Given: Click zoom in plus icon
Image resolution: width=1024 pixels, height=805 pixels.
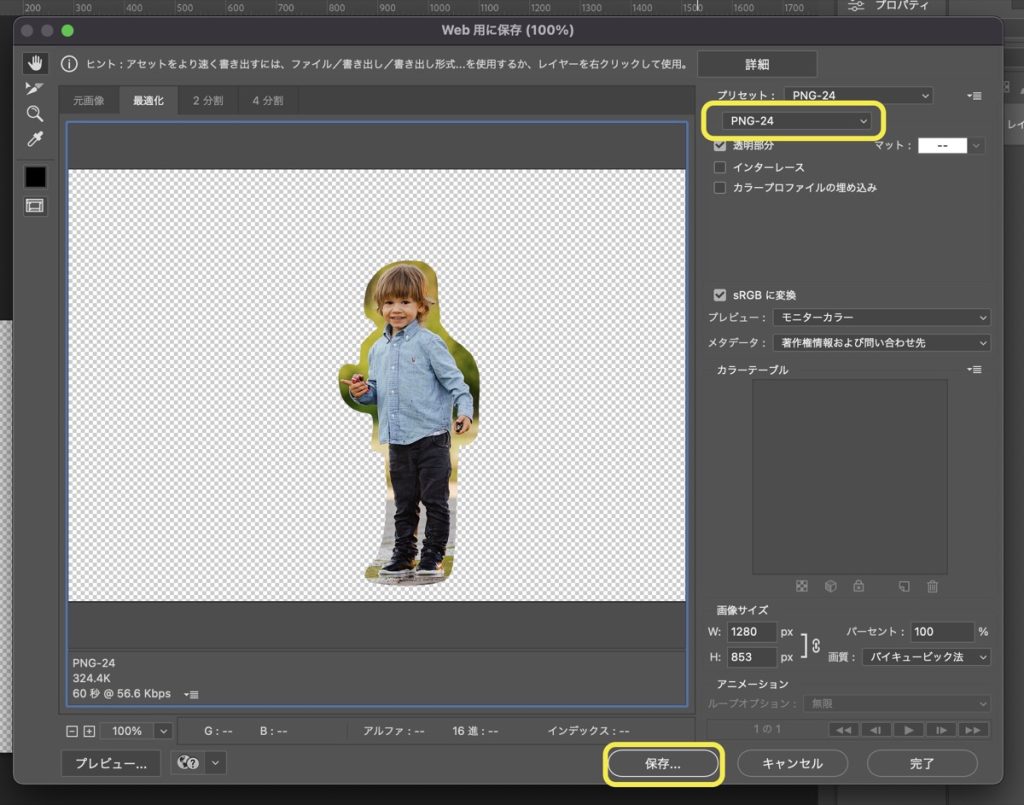Looking at the screenshot, I should pyautogui.click(x=89, y=731).
